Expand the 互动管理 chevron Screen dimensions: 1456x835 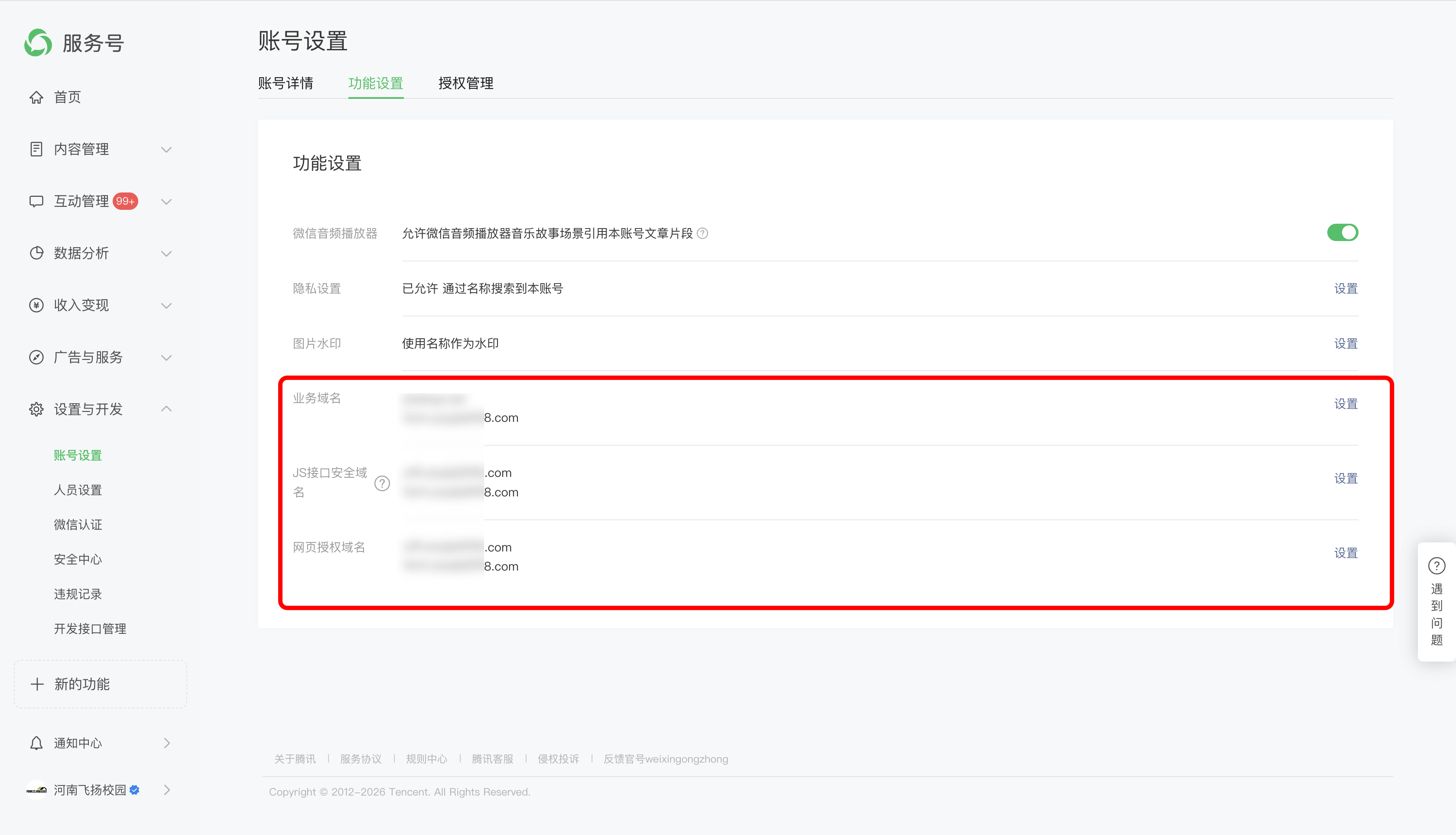166,202
